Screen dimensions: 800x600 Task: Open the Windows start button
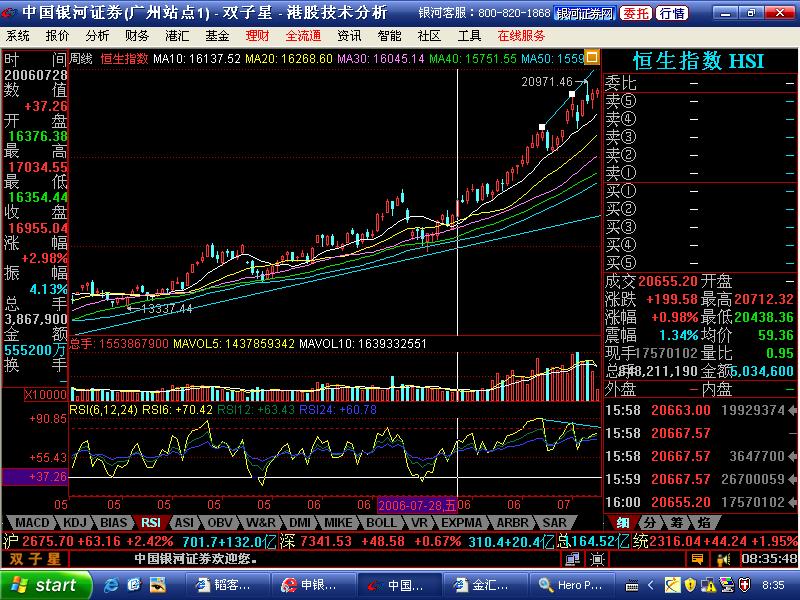pos(46,585)
